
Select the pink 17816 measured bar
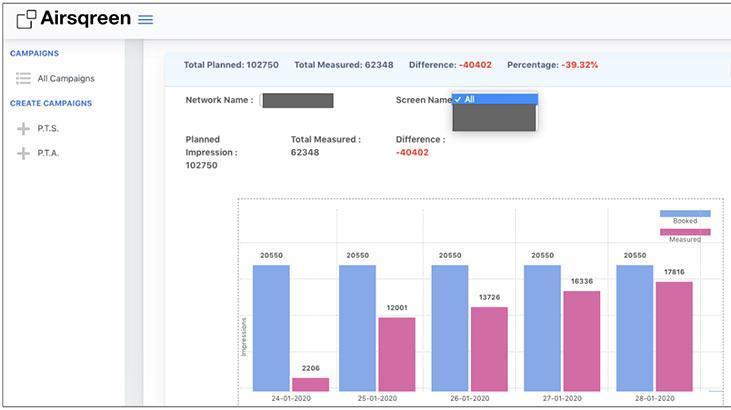click(x=674, y=336)
